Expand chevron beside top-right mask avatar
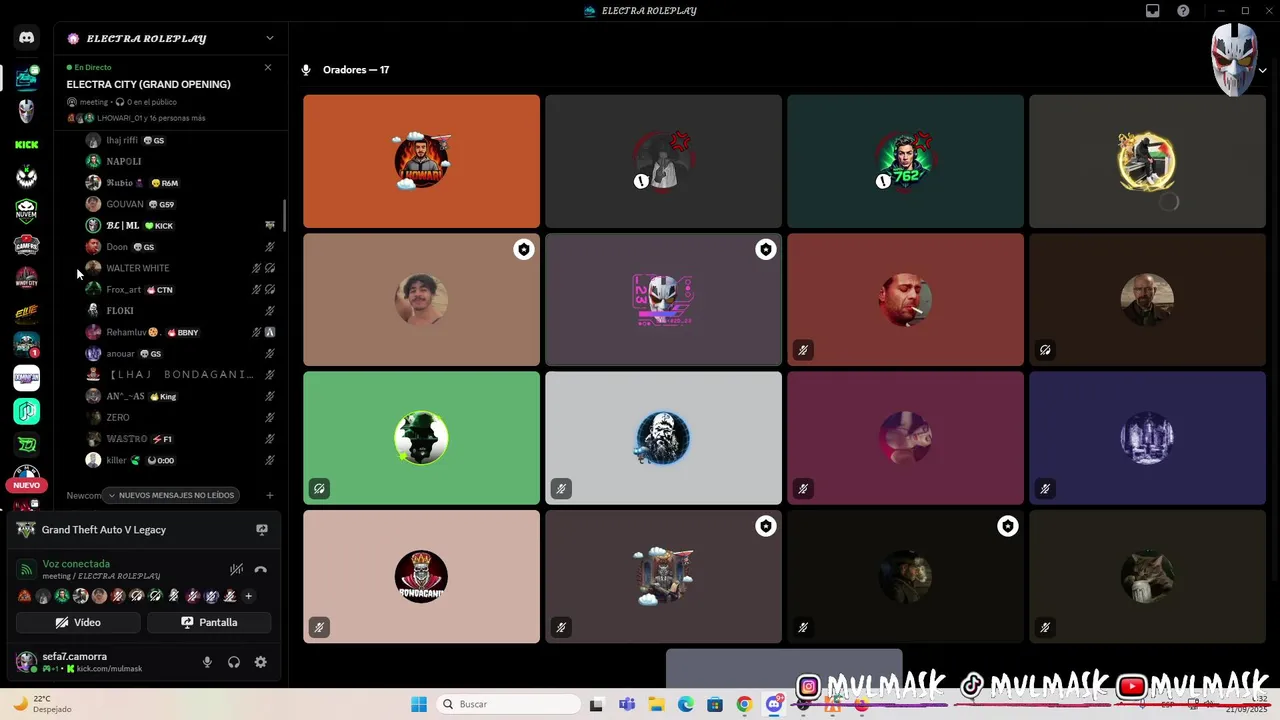The image size is (1280, 720). point(1263,70)
